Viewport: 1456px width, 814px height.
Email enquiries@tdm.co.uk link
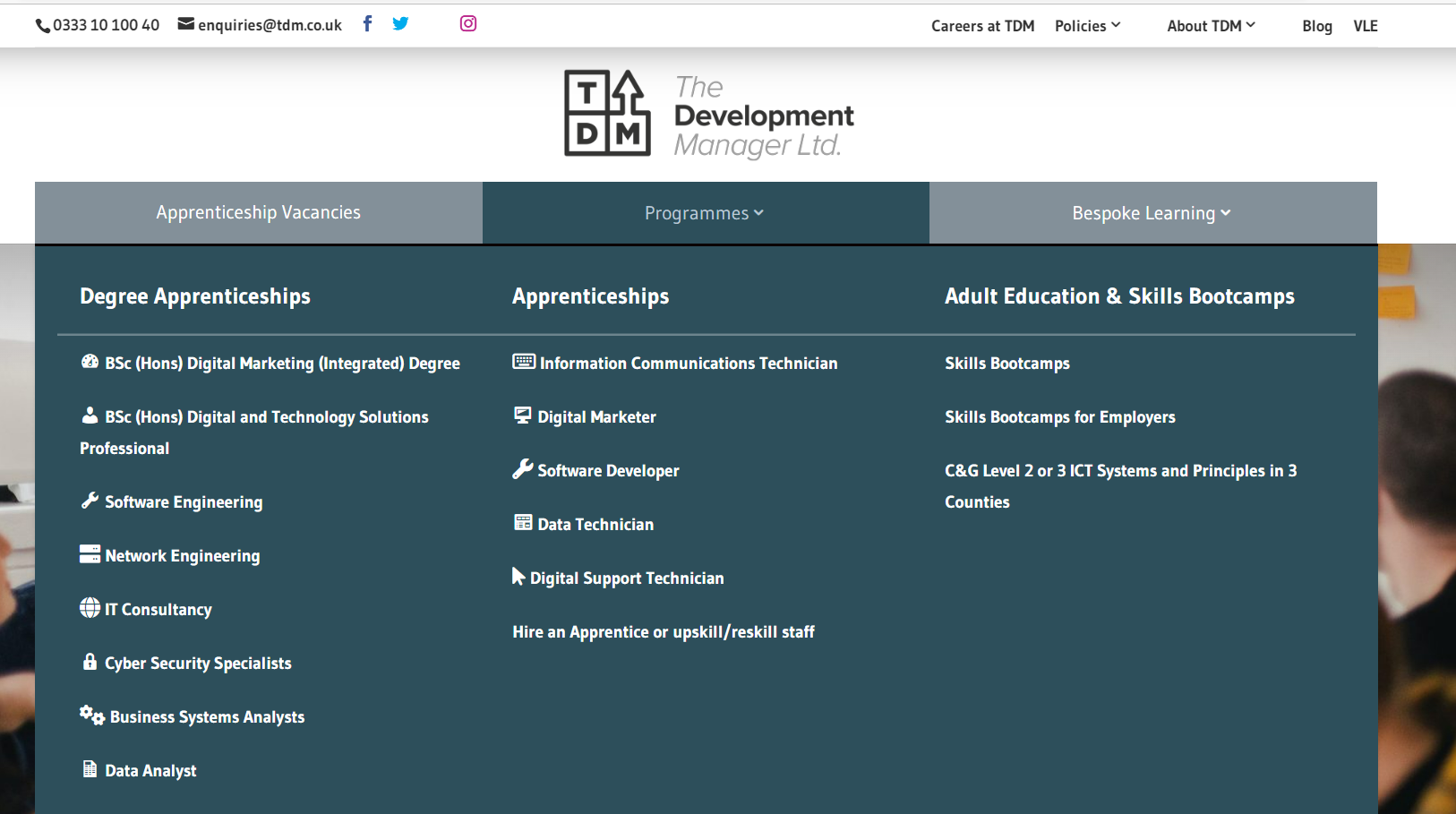[x=270, y=25]
